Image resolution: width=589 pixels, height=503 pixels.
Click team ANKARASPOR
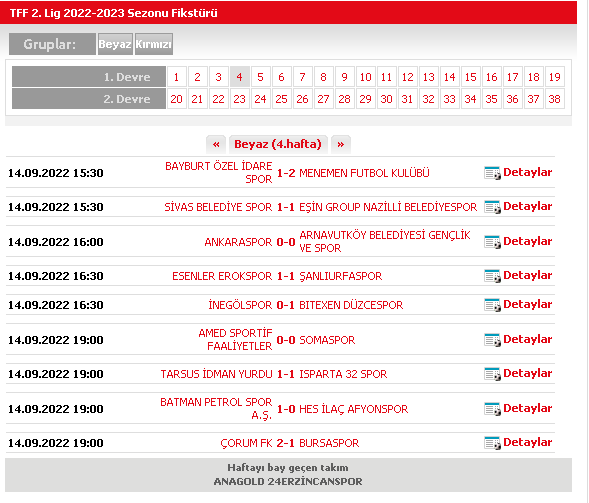239,242
